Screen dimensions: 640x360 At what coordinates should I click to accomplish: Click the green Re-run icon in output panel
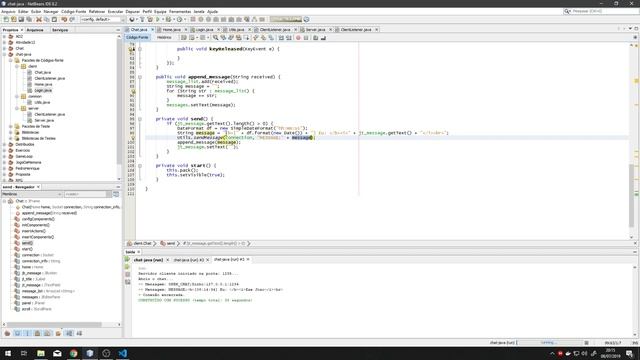(x=127, y=260)
